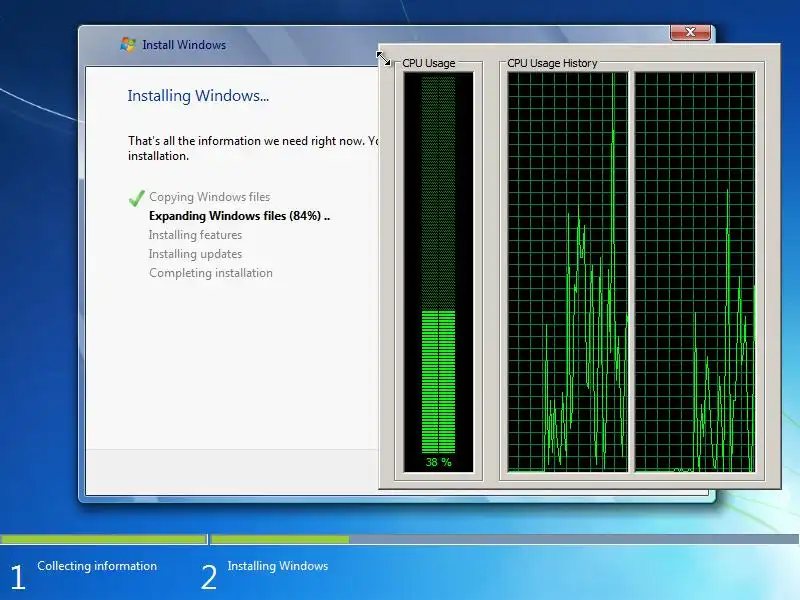Select 'Installing features' step
800x600 pixels.
click(x=195, y=235)
